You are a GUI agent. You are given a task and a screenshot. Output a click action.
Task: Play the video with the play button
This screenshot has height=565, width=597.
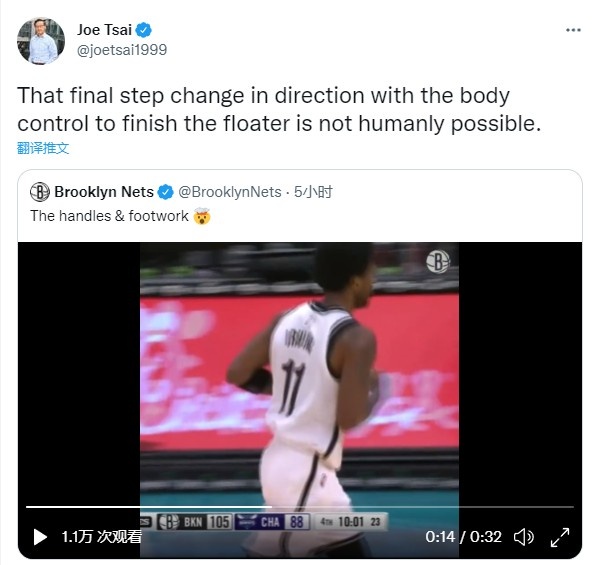point(40,537)
